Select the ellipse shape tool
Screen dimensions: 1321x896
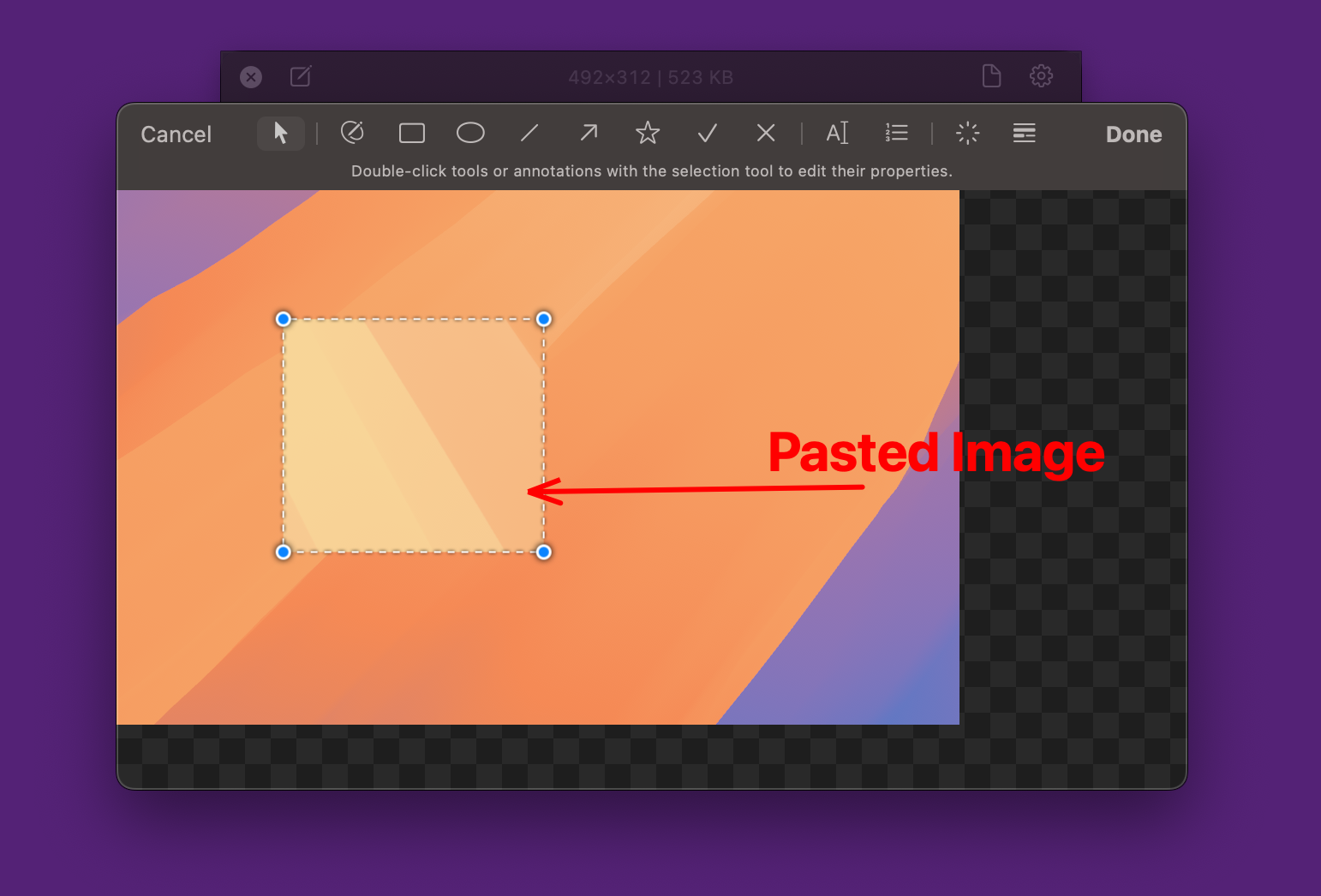[x=470, y=133]
